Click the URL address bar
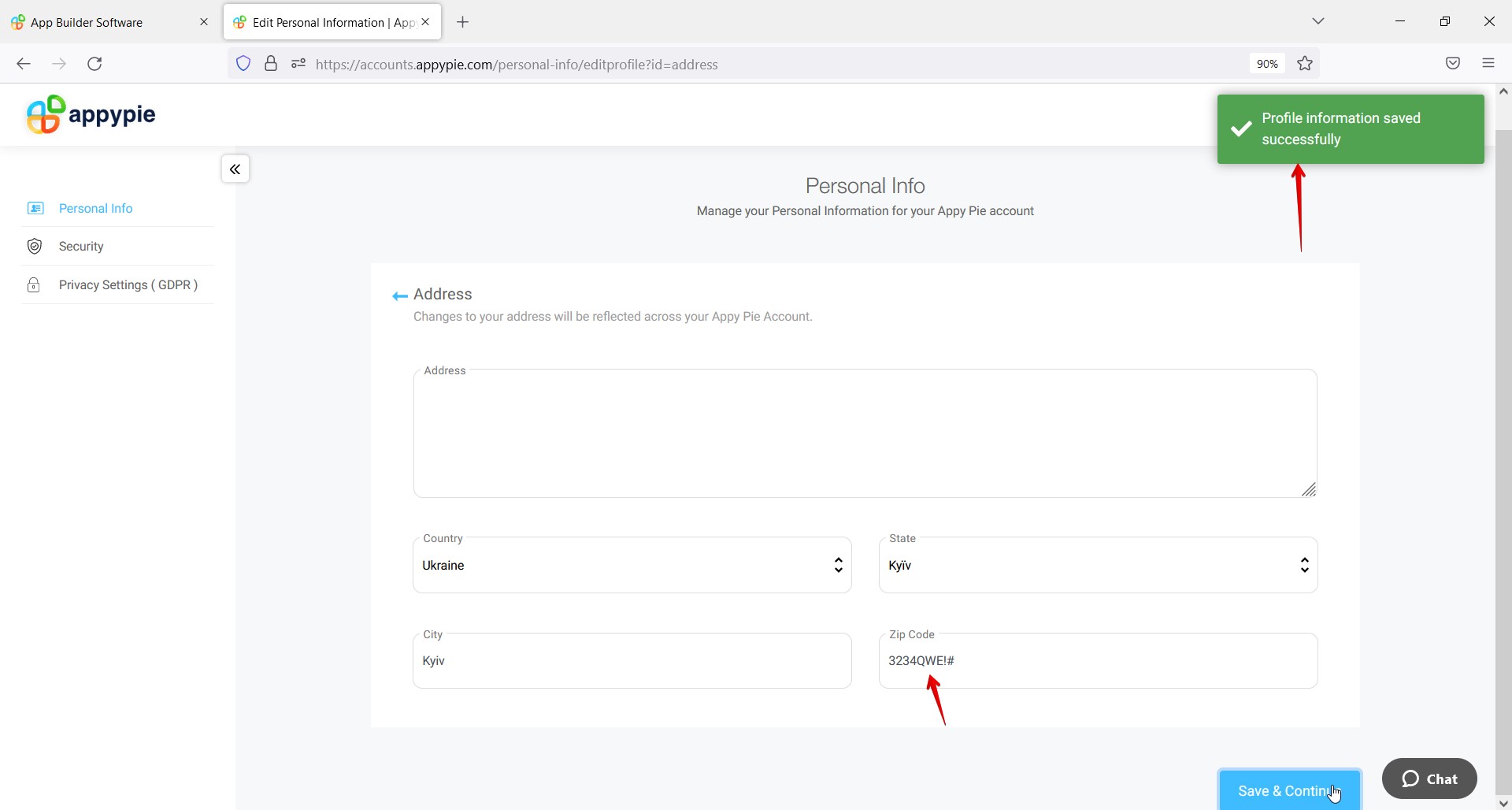 pos(772,64)
